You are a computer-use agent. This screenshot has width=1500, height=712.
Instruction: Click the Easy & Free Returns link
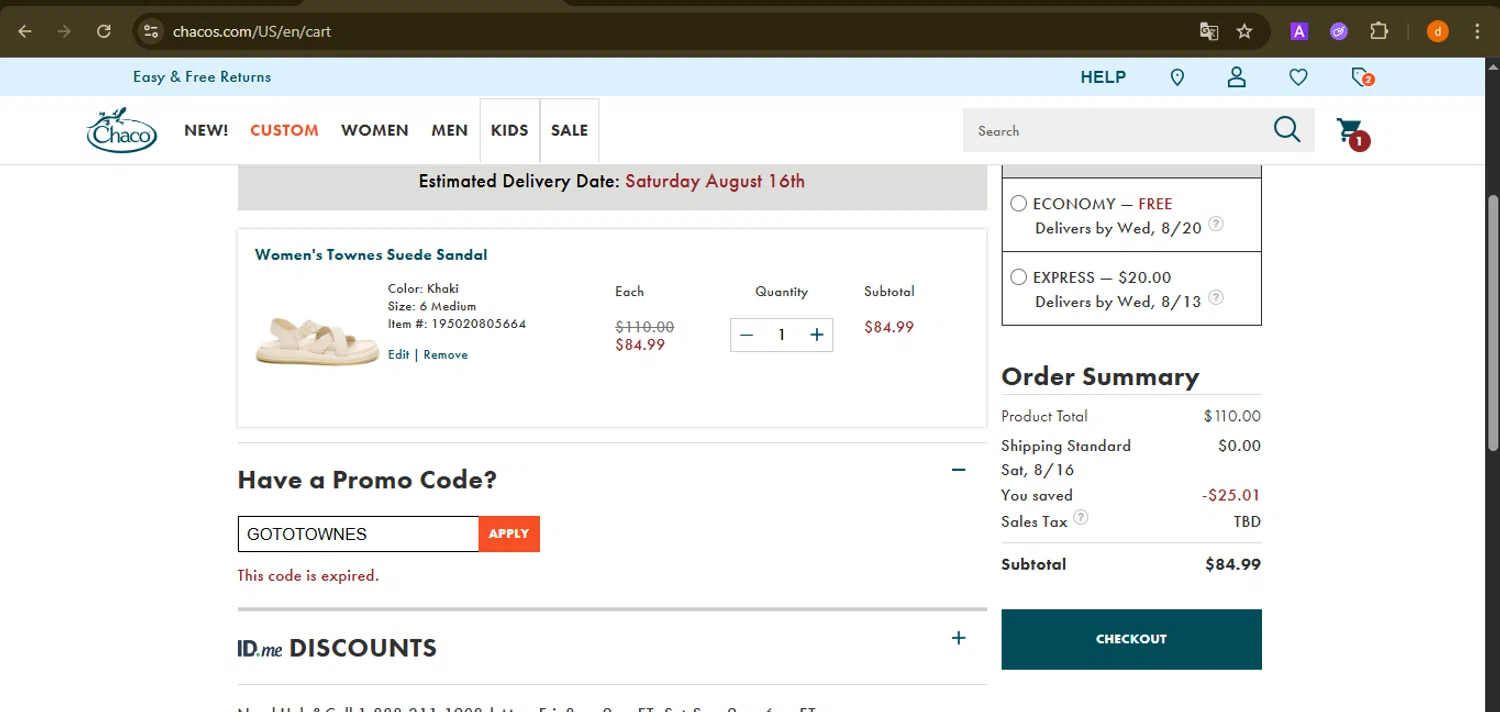202,77
